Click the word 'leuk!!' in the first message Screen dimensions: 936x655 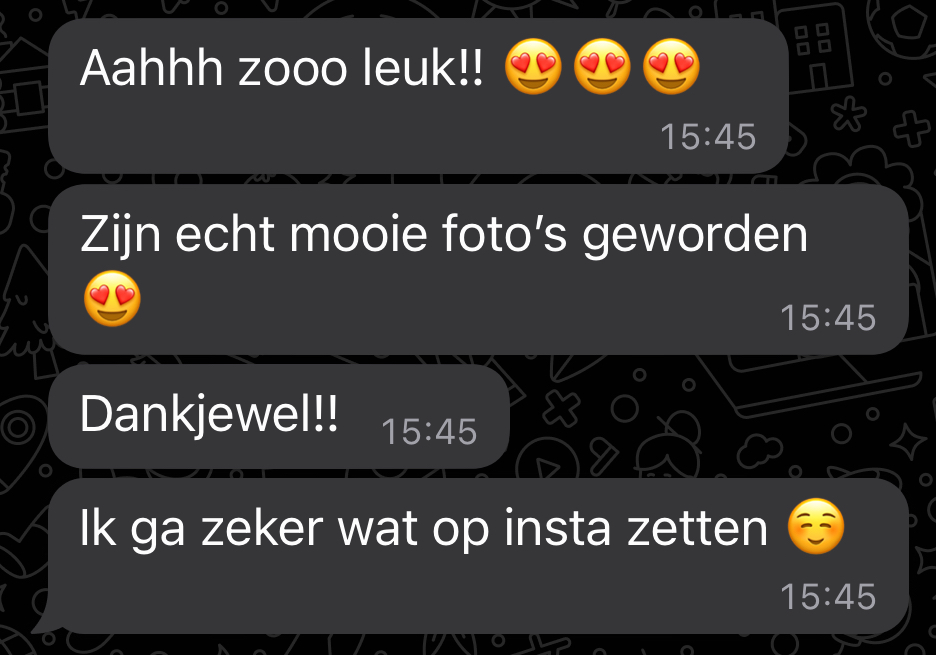[x=423, y=67]
